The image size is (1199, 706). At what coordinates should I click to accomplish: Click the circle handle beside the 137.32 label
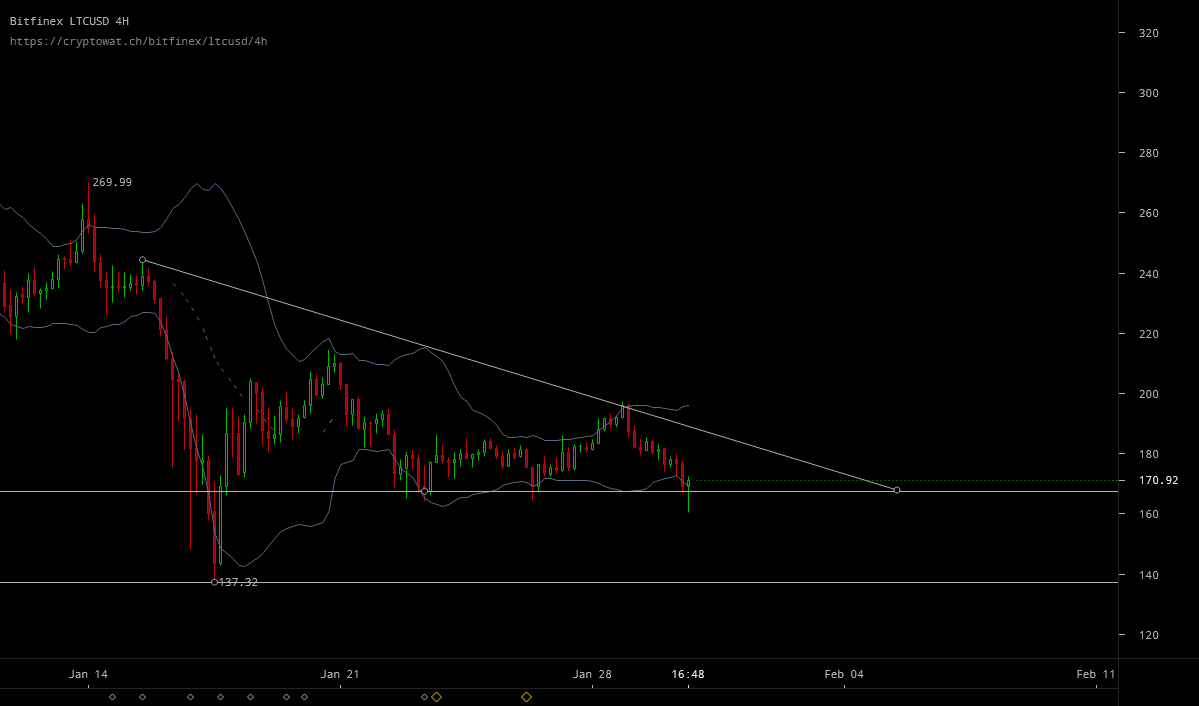click(214, 582)
